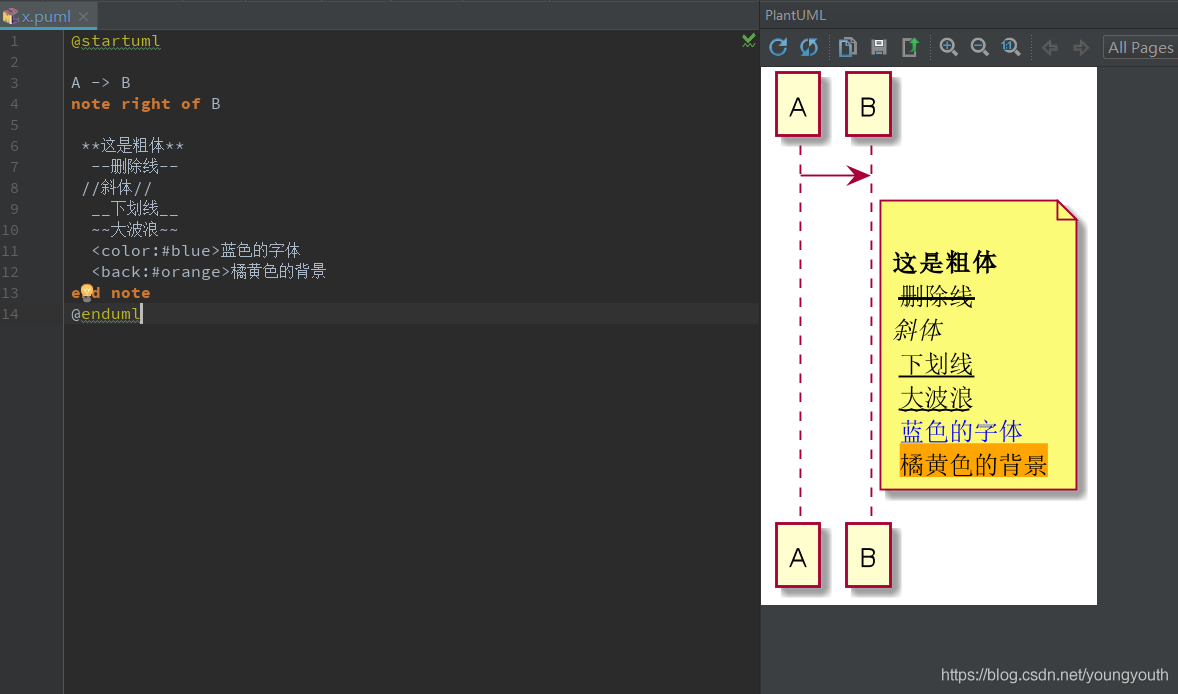1178x694 pixels.
Task: Click the reload with include files icon
Action: tap(809, 47)
